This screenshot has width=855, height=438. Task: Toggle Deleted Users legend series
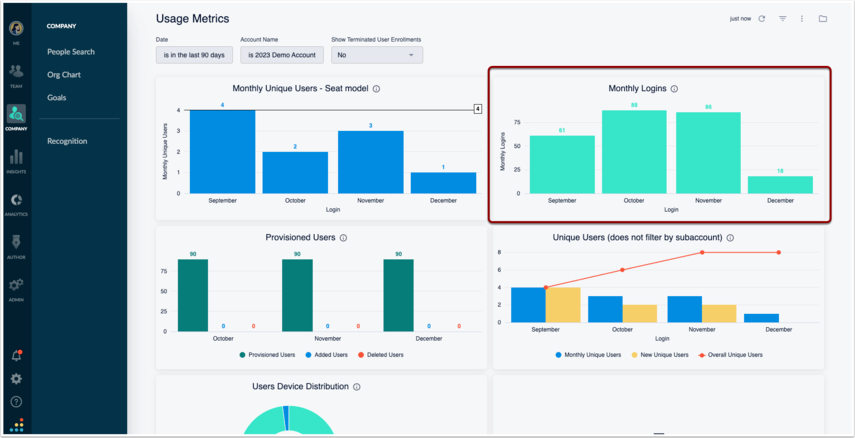pos(380,355)
